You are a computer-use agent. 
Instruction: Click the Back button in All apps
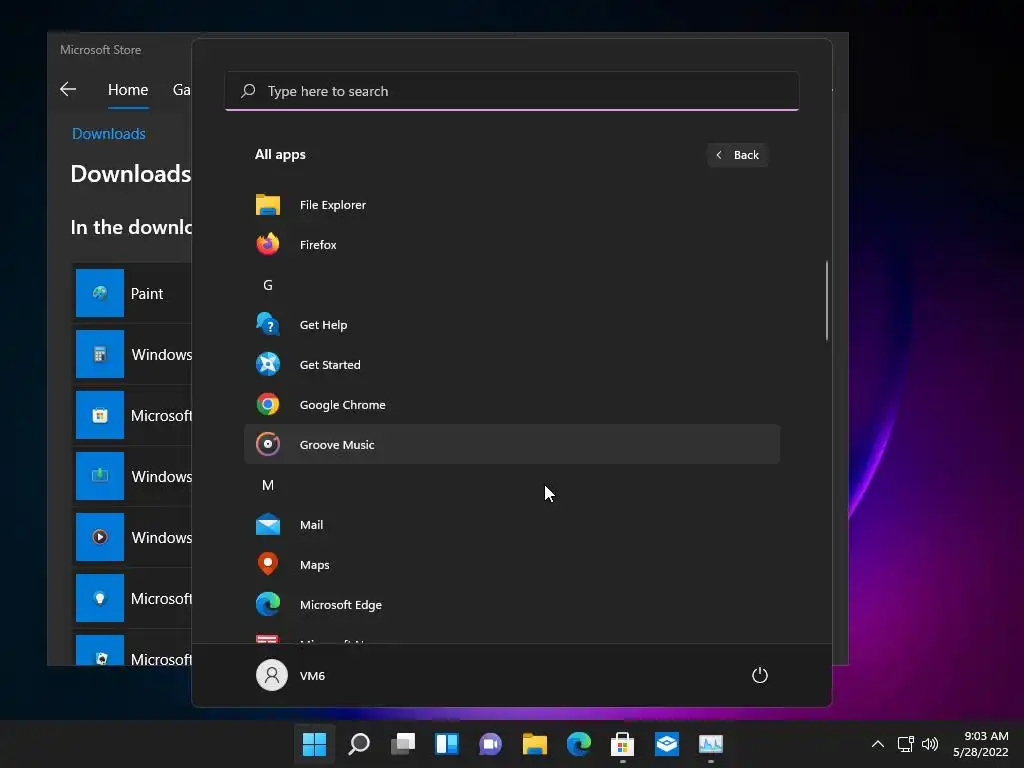tap(737, 155)
